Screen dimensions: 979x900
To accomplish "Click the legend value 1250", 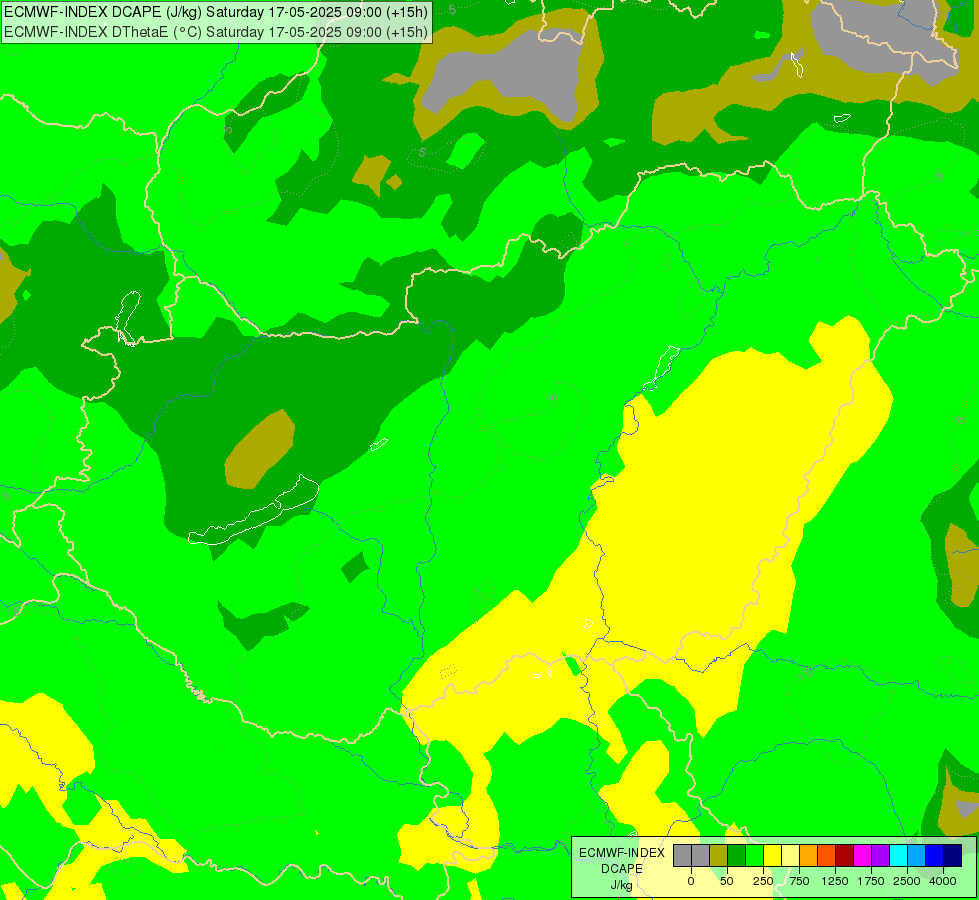I will [835, 881].
